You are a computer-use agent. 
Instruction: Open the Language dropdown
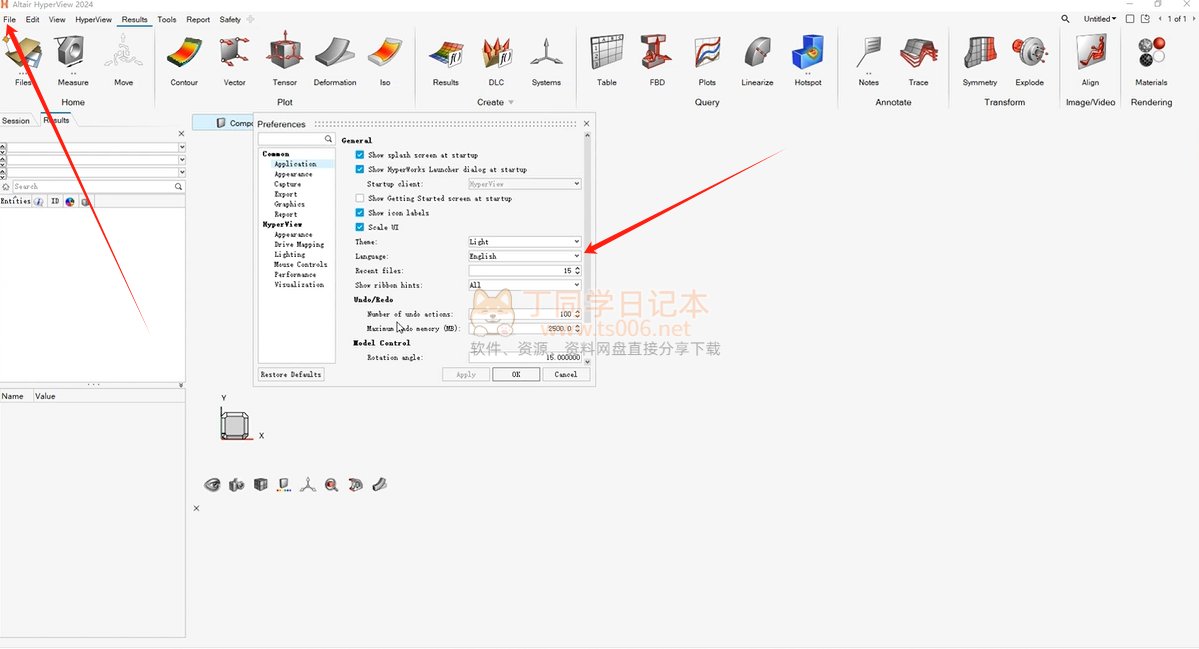pyautogui.click(x=525, y=256)
